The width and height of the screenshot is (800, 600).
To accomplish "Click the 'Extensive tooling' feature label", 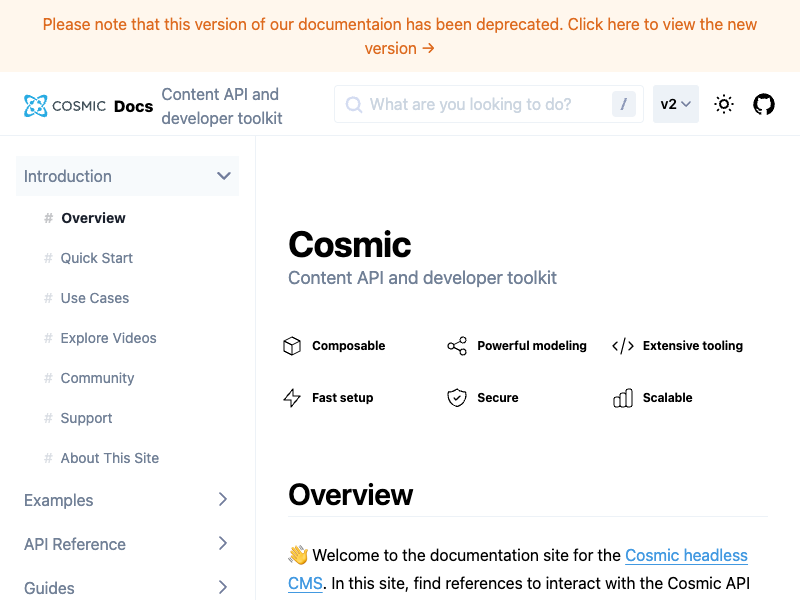I will 693,346.
